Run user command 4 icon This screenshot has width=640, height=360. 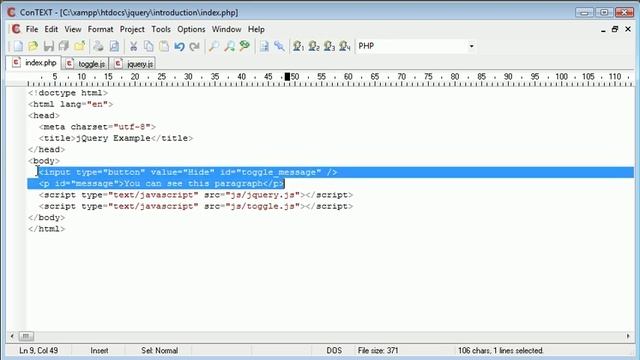tap(345, 46)
